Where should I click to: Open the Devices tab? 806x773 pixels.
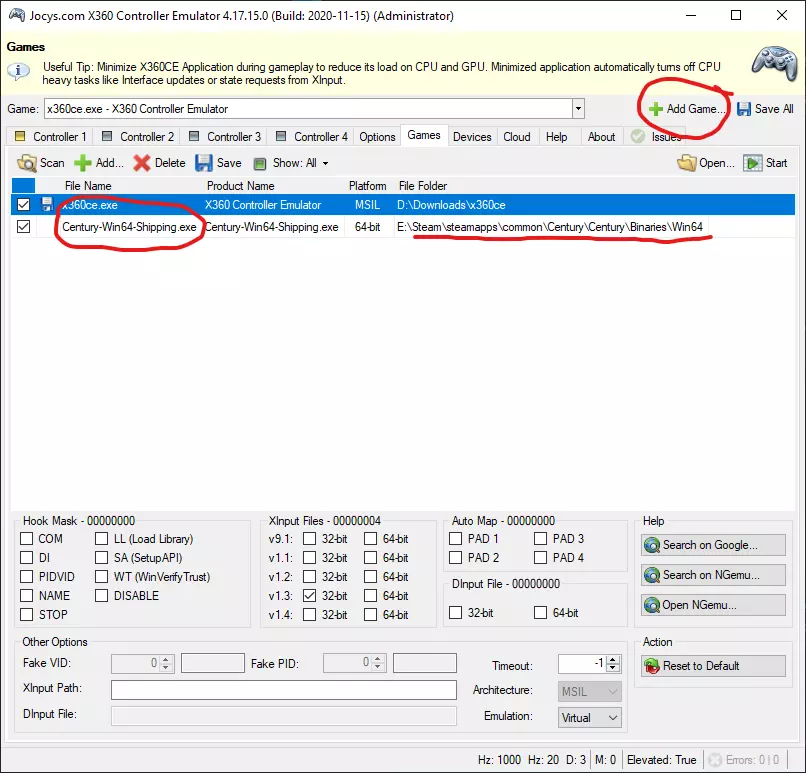(x=472, y=137)
